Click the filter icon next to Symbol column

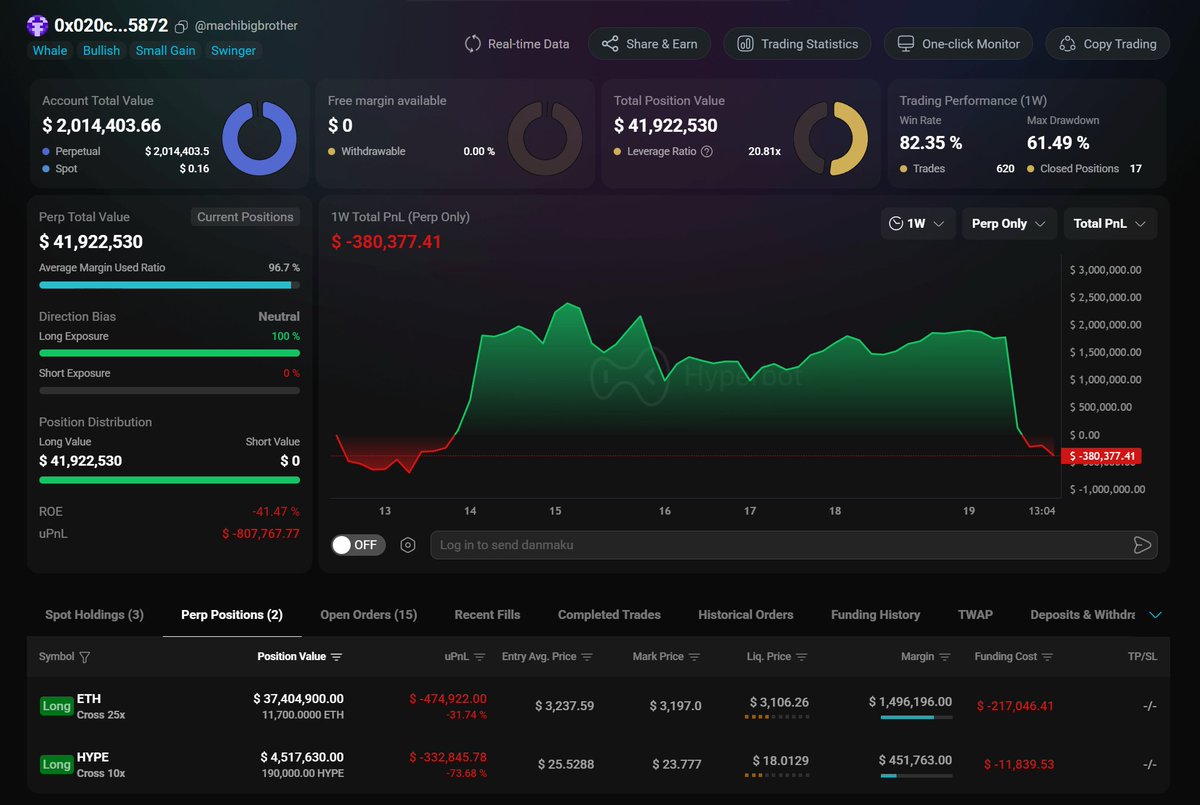pyautogui.click(x=84, y=657)
